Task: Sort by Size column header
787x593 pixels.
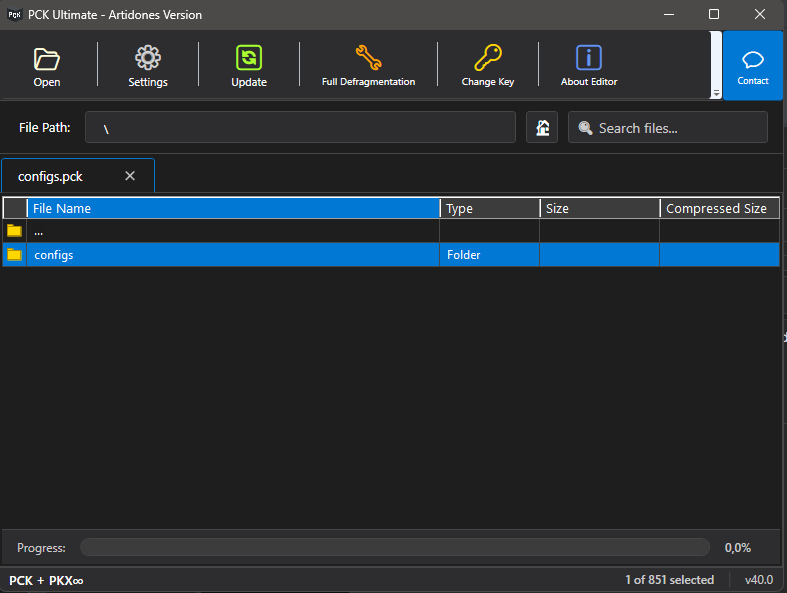Action: point(598,208)
